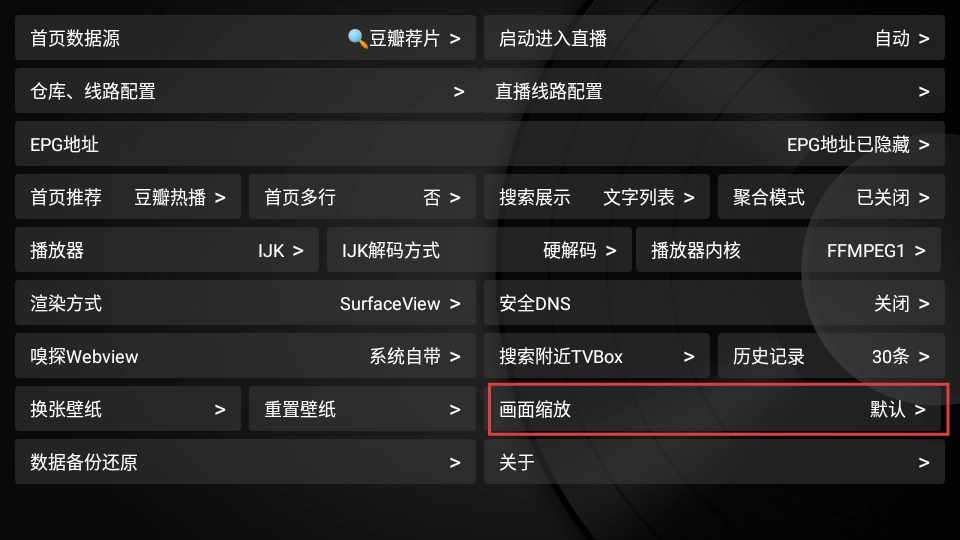Change 播放器内核 from FFMPEG1
This screenshot has width=960, height=540.
[x=789, y=250]
